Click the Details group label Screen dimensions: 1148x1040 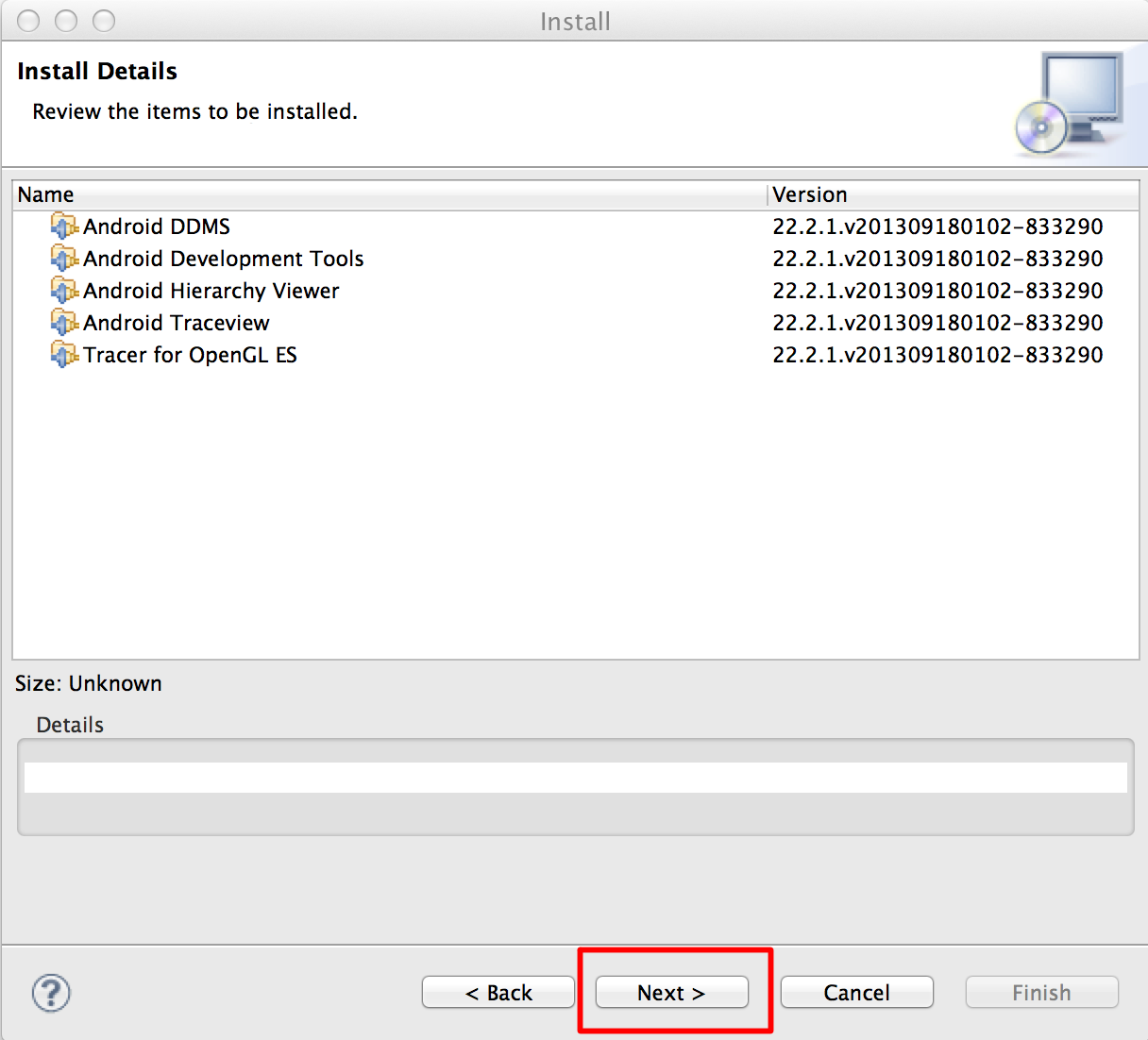pyautogui.click(x=70, y=725)
